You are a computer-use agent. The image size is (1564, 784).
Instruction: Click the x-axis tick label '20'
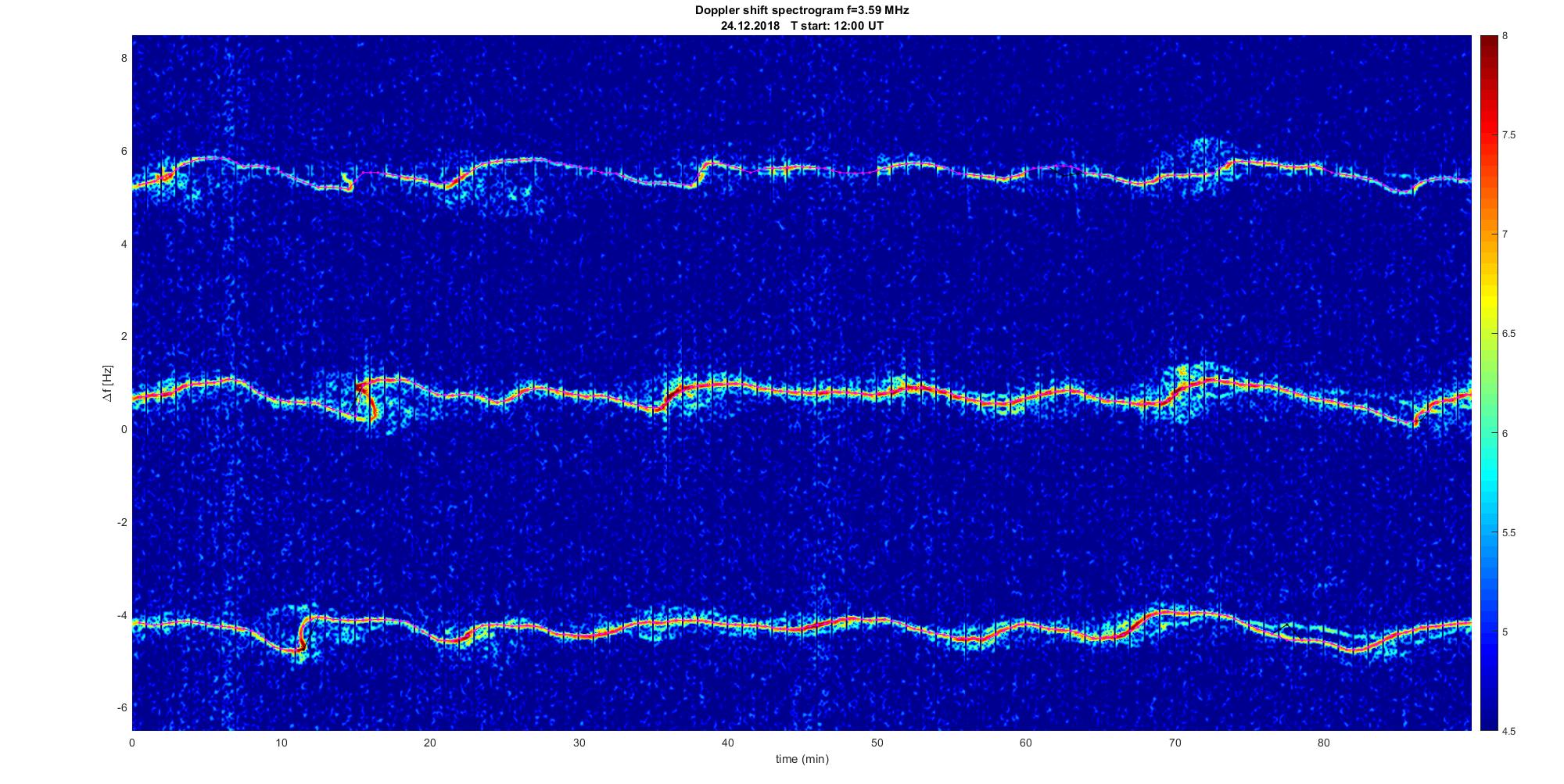430,743
